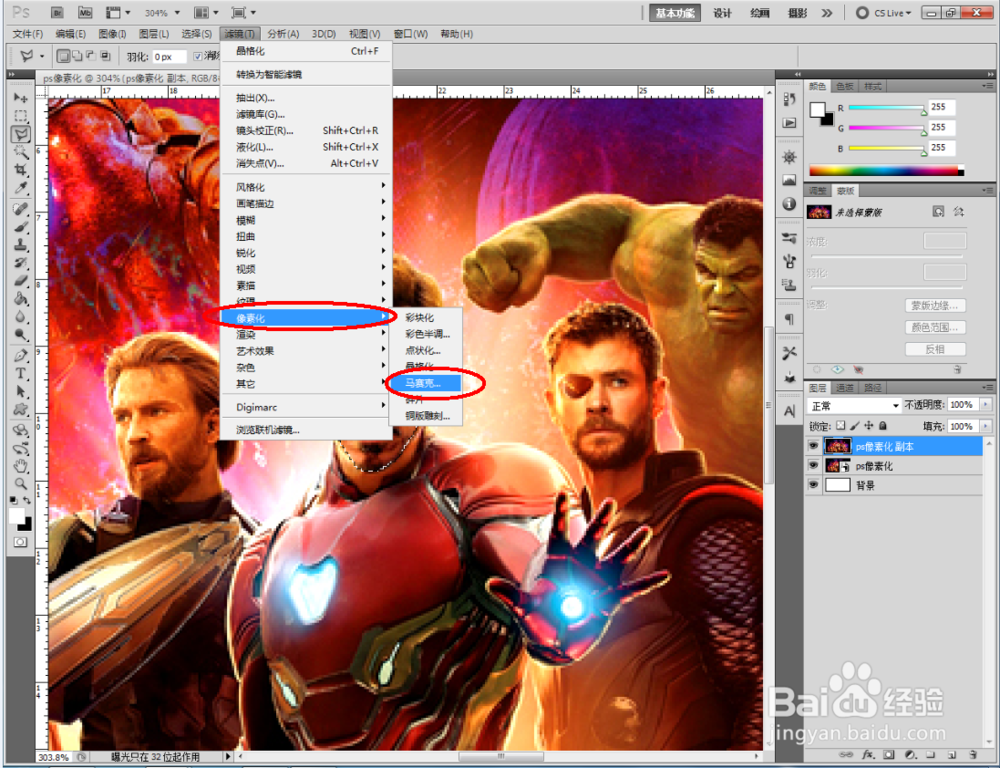Switch to the 色板 tab
1000x768 pixels.
pos(844,86)
